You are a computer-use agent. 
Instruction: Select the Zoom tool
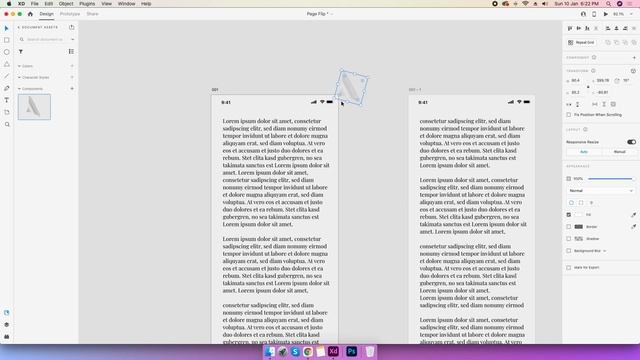click(7, 124)
